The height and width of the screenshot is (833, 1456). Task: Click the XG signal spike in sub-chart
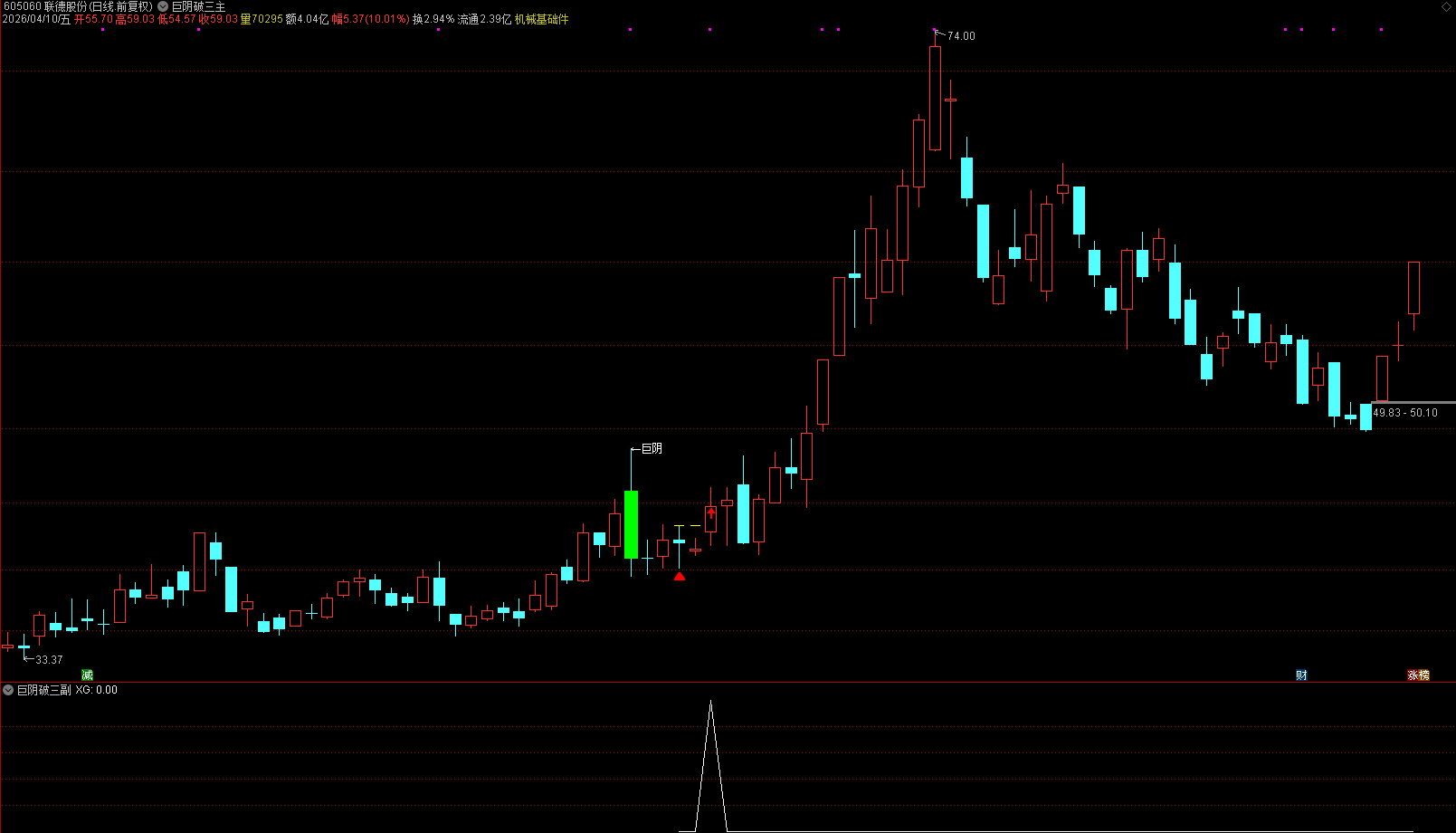[711, 765]
